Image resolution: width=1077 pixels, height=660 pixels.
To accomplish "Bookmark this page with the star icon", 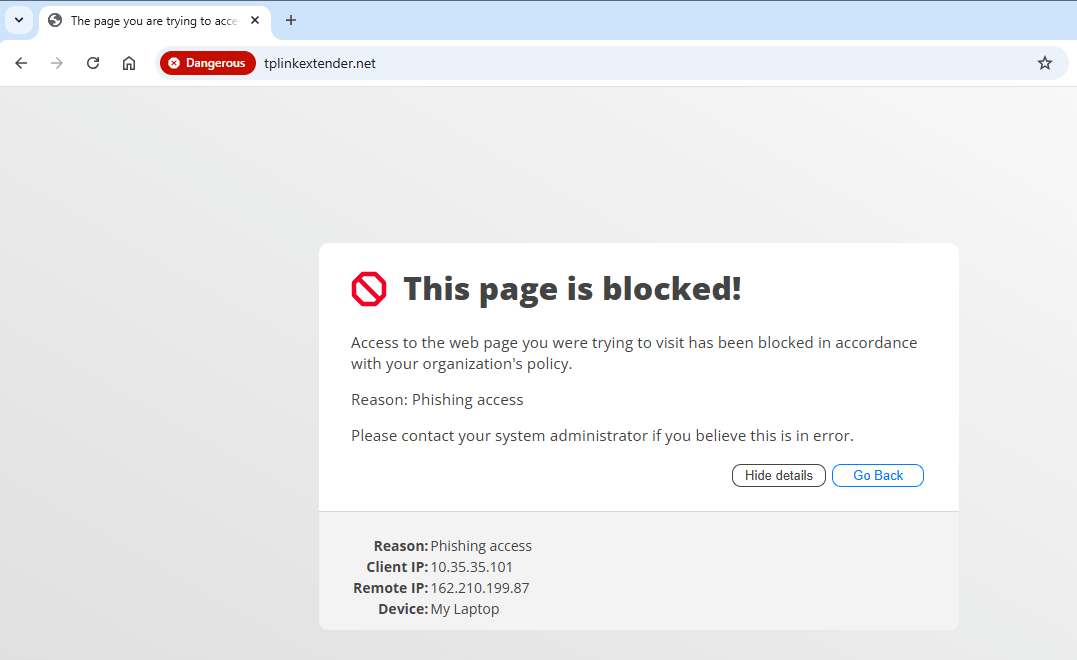I will pyautogui.click(x=1045, y=63).
